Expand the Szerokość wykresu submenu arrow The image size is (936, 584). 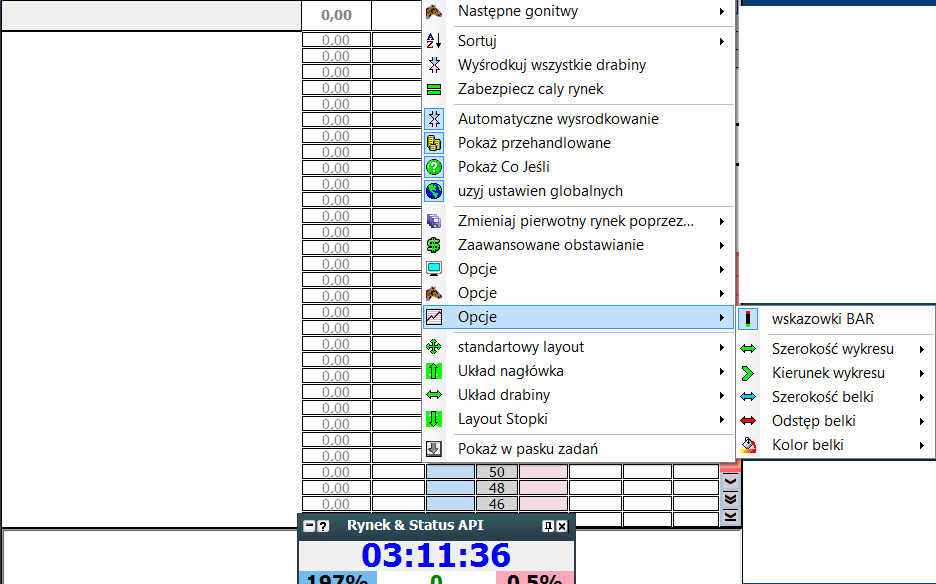pyautogui.click(x=922, y=349)
